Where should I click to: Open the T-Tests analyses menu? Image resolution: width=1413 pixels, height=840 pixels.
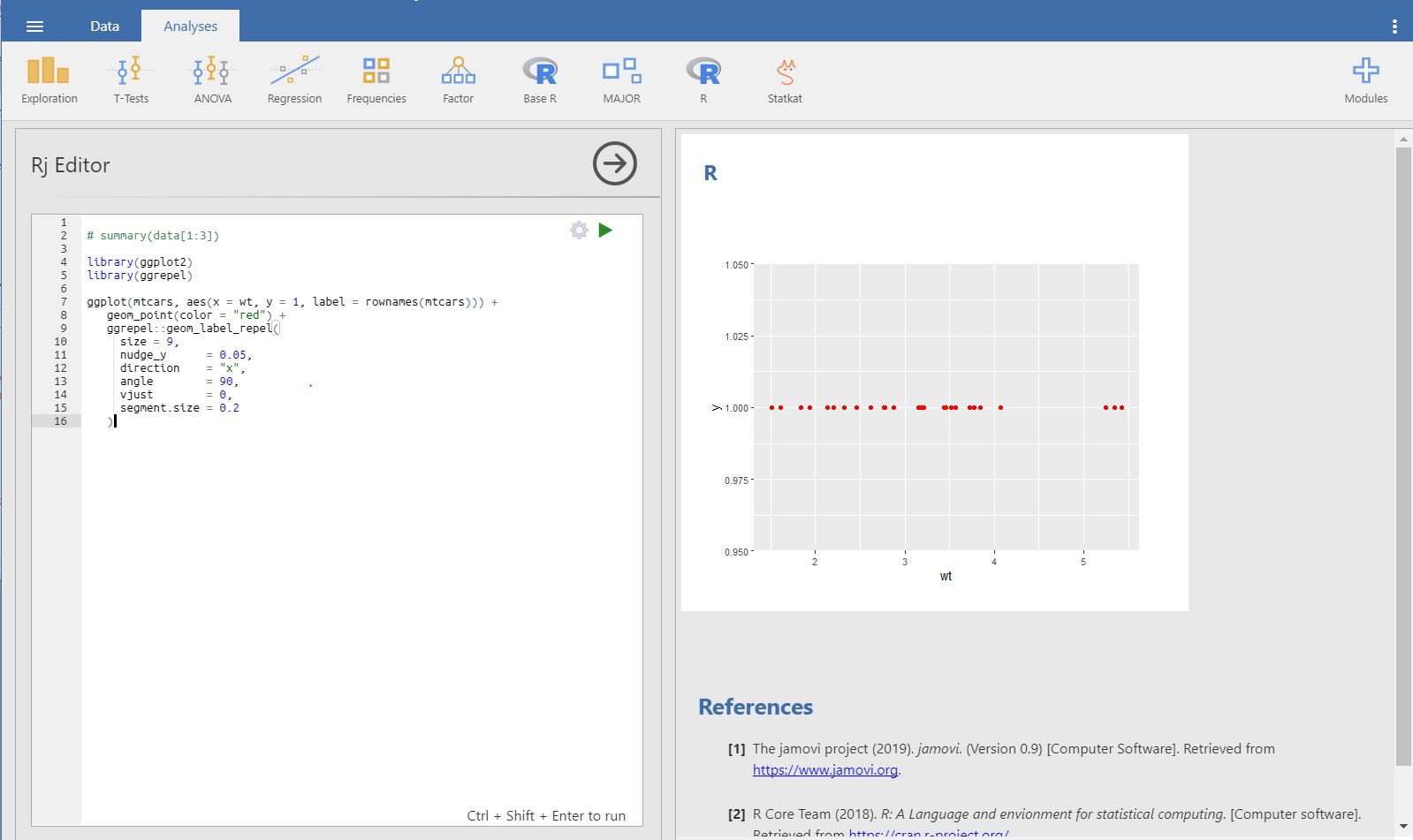click(x=131, y=81)
